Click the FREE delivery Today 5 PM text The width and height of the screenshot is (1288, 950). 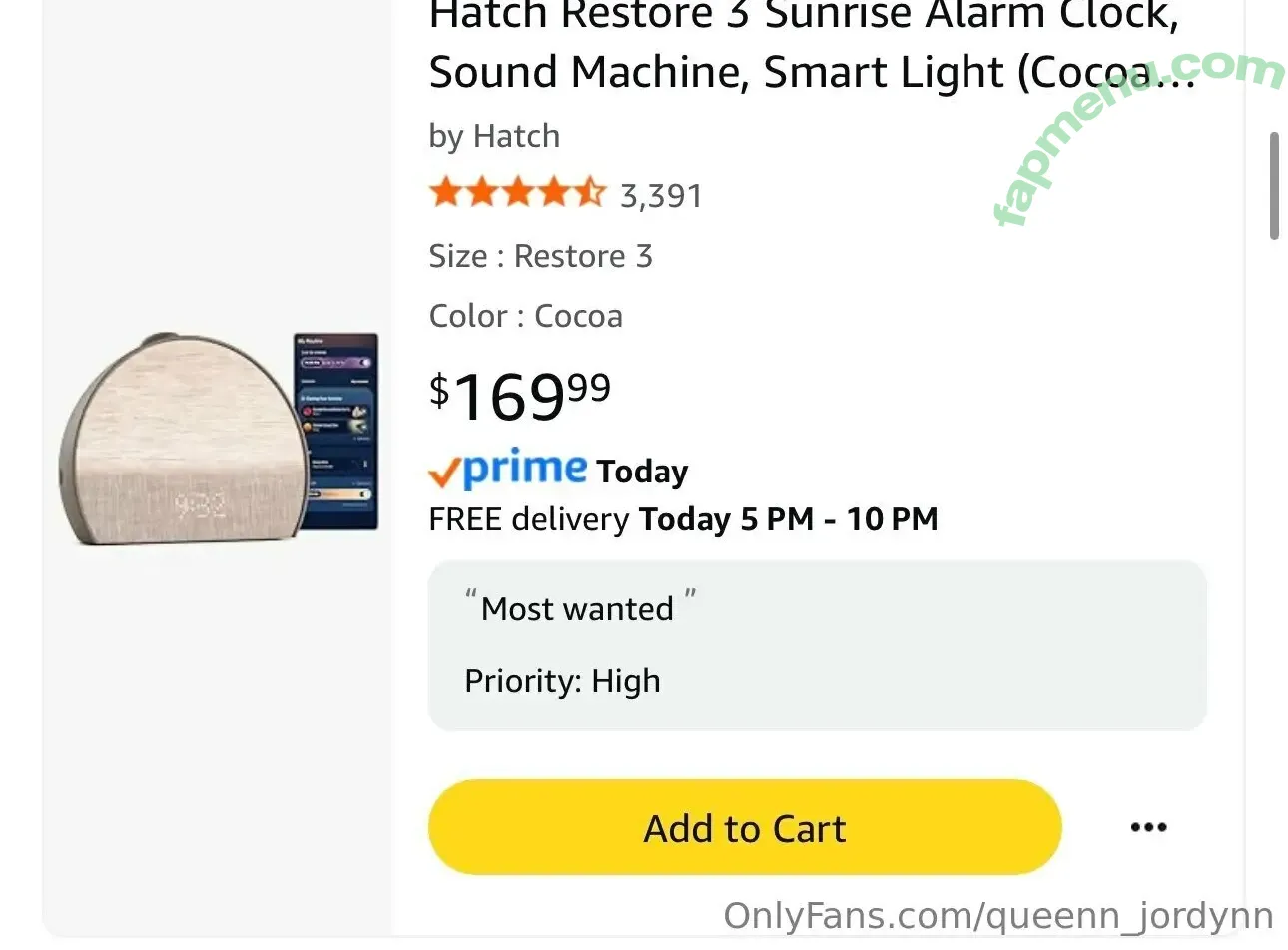[x=683, y=519]
